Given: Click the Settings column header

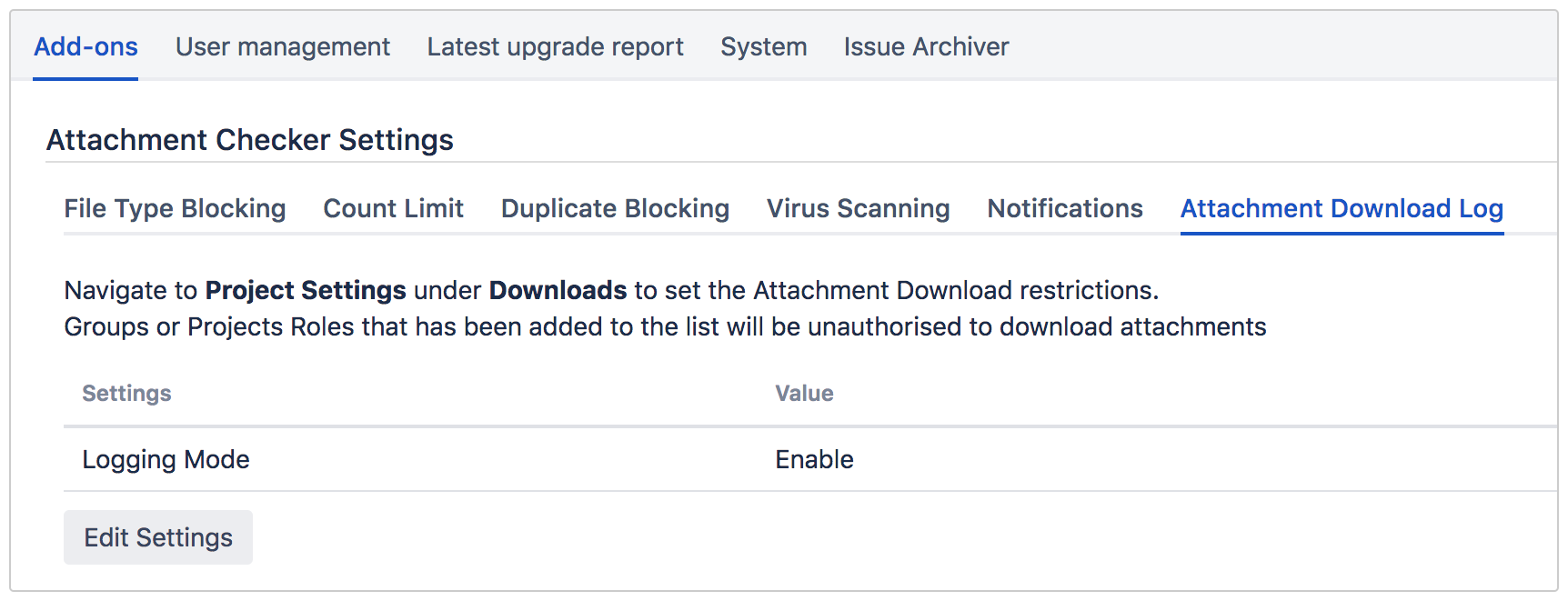Looking at the screenshot, I should point(126,393).
